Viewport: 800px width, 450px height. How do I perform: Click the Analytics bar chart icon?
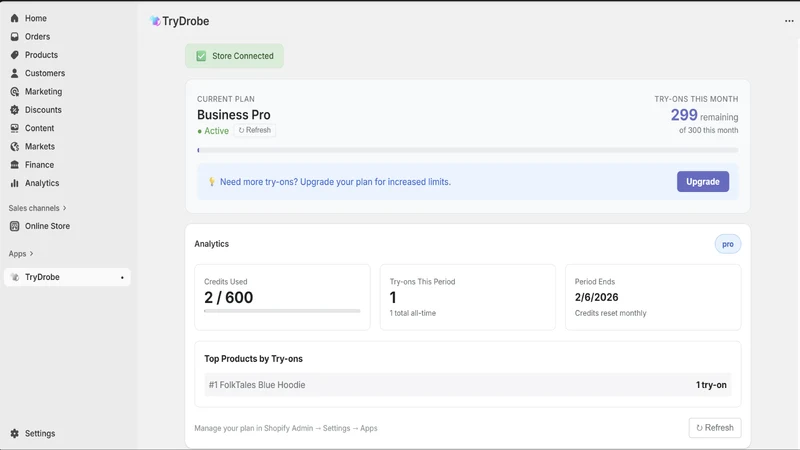(x=14, y=183)
